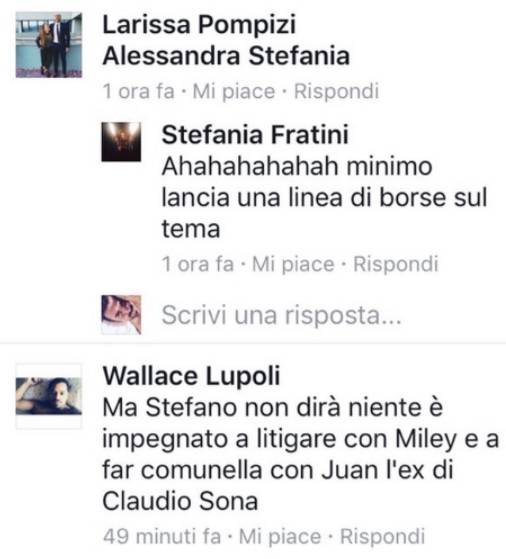
Task: Open Wallace Lupoli's profile picture
Action: (x=49, y=396)
